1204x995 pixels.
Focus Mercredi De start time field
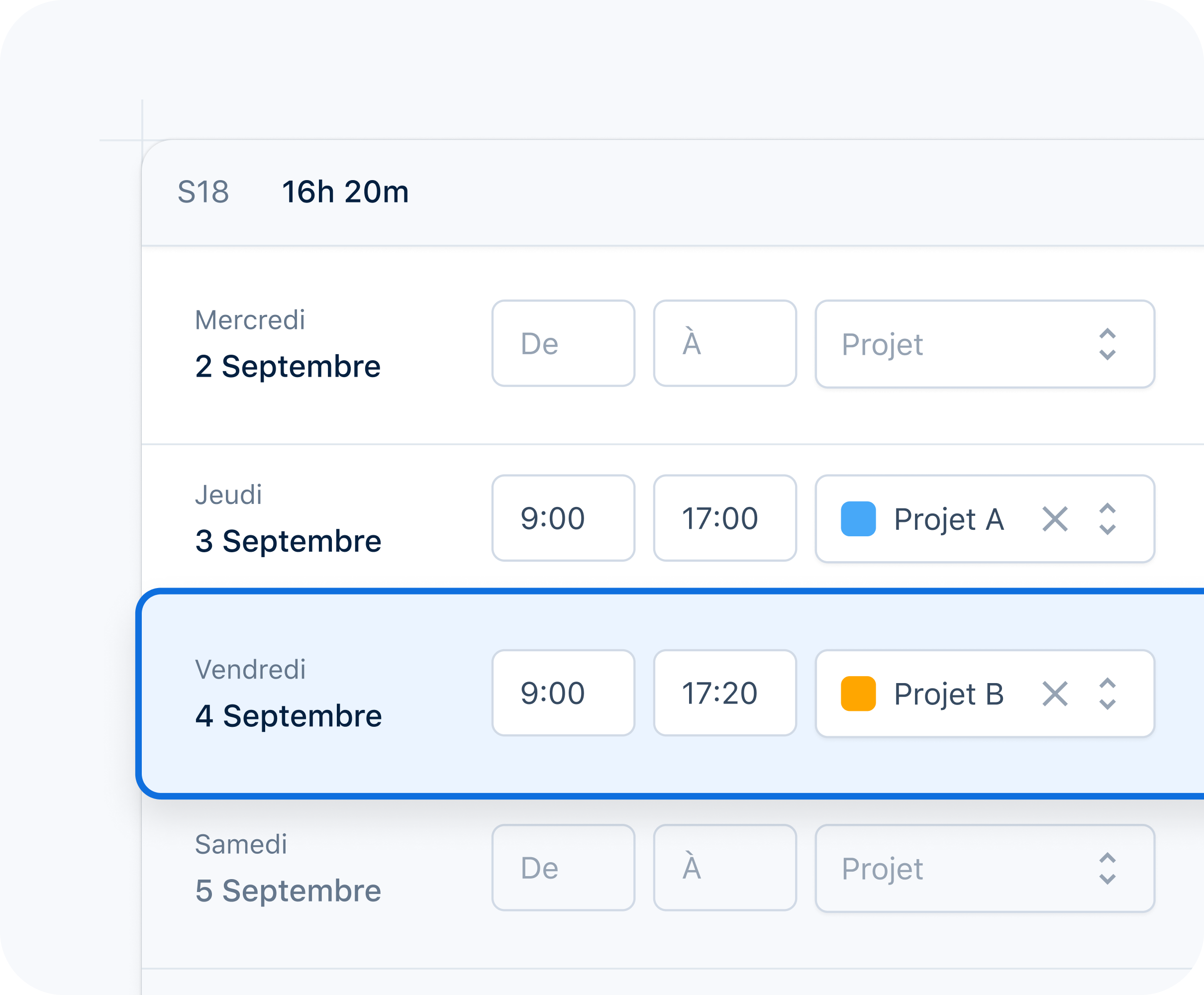pos(563,344)
